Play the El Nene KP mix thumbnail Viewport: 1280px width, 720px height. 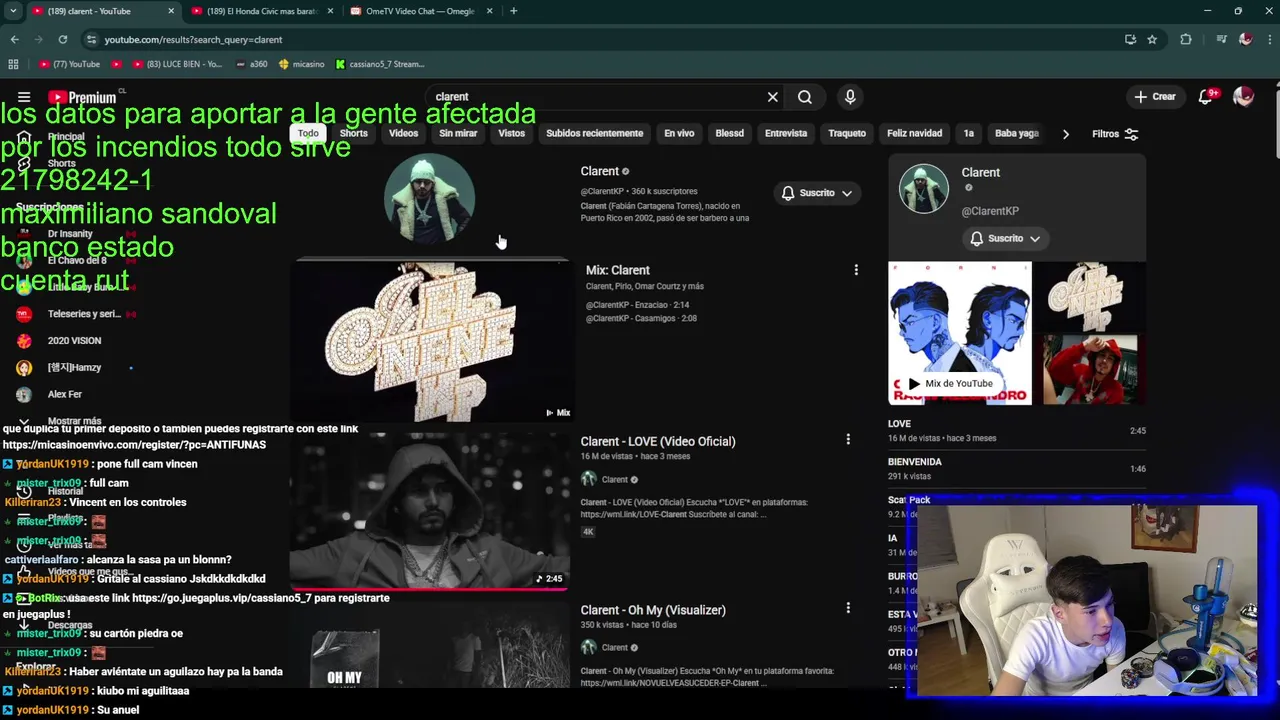431,341
